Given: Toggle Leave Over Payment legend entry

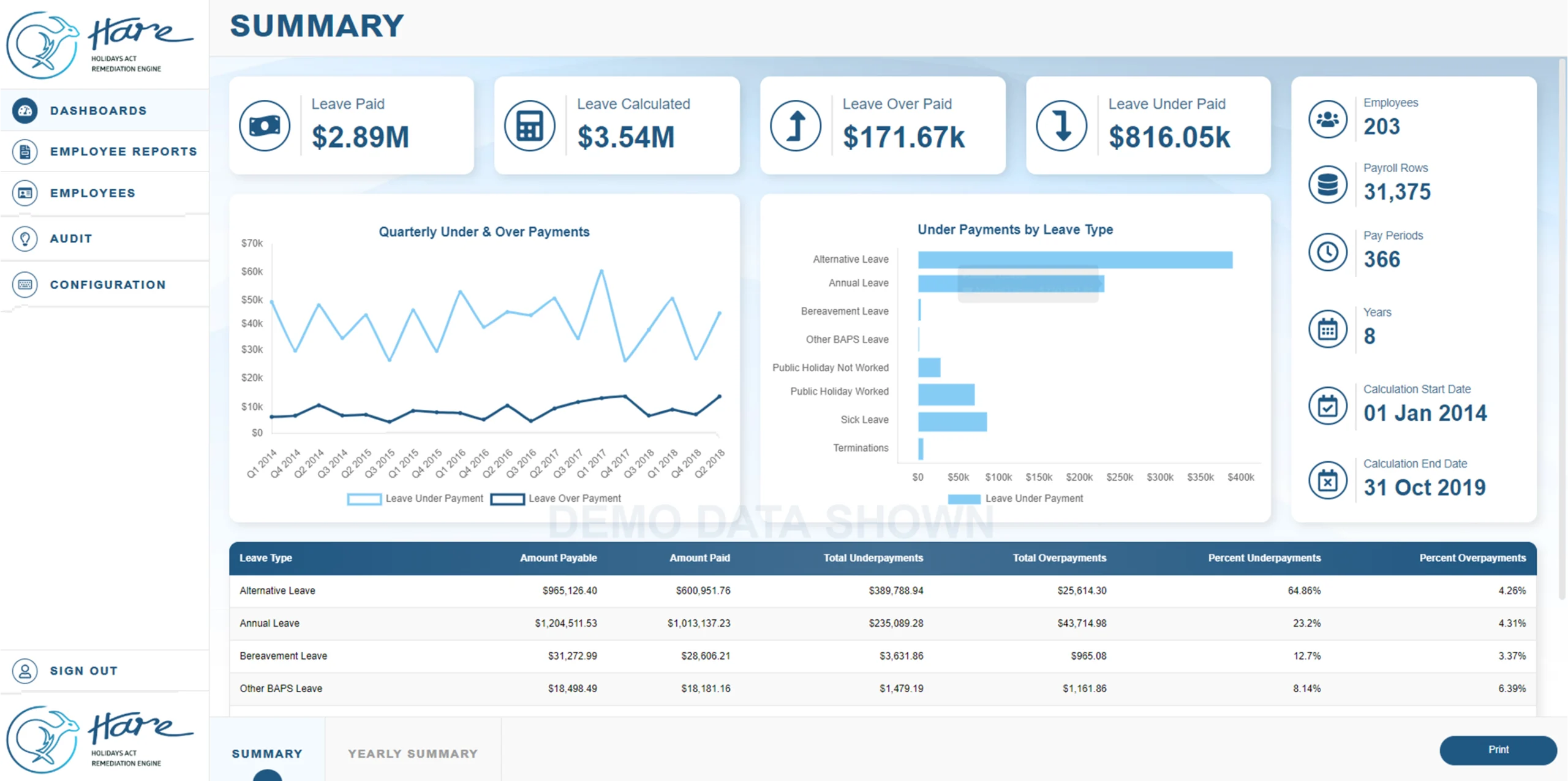Looking at the screenshot, I should (x=556, y=499).
